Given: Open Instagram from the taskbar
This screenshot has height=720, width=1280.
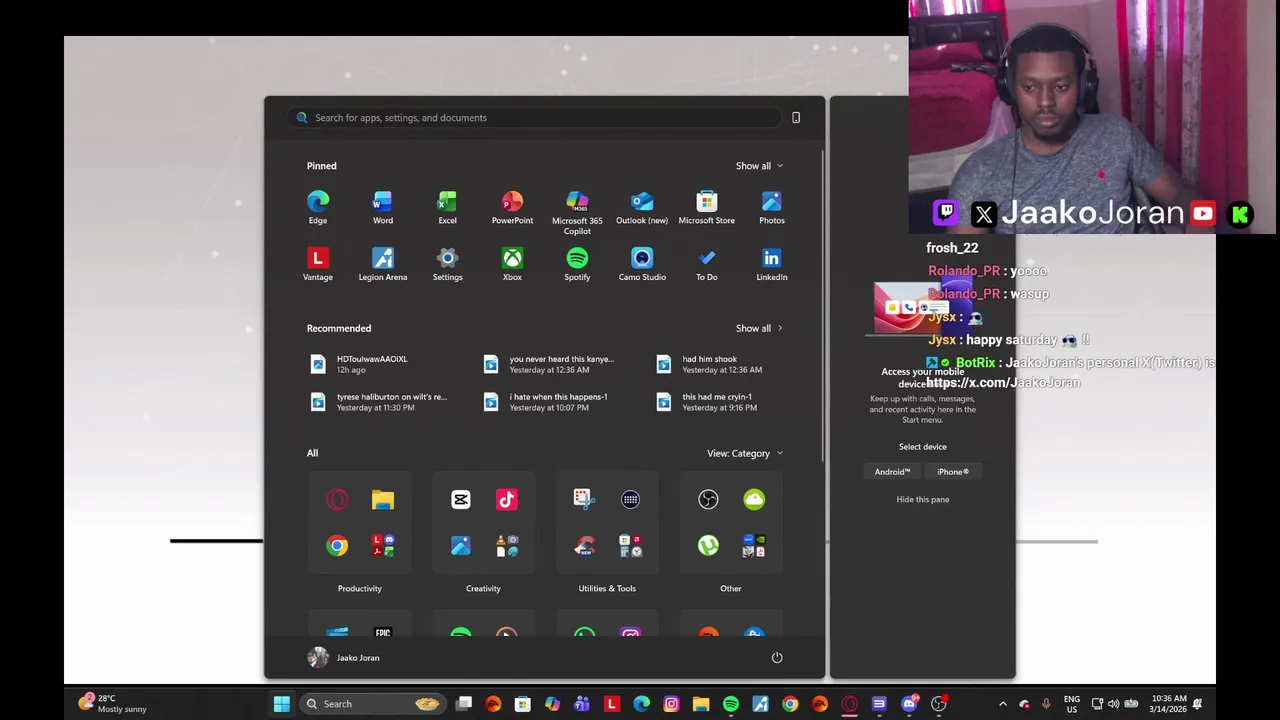Looking at the screenshot, I should coord(671,704).
